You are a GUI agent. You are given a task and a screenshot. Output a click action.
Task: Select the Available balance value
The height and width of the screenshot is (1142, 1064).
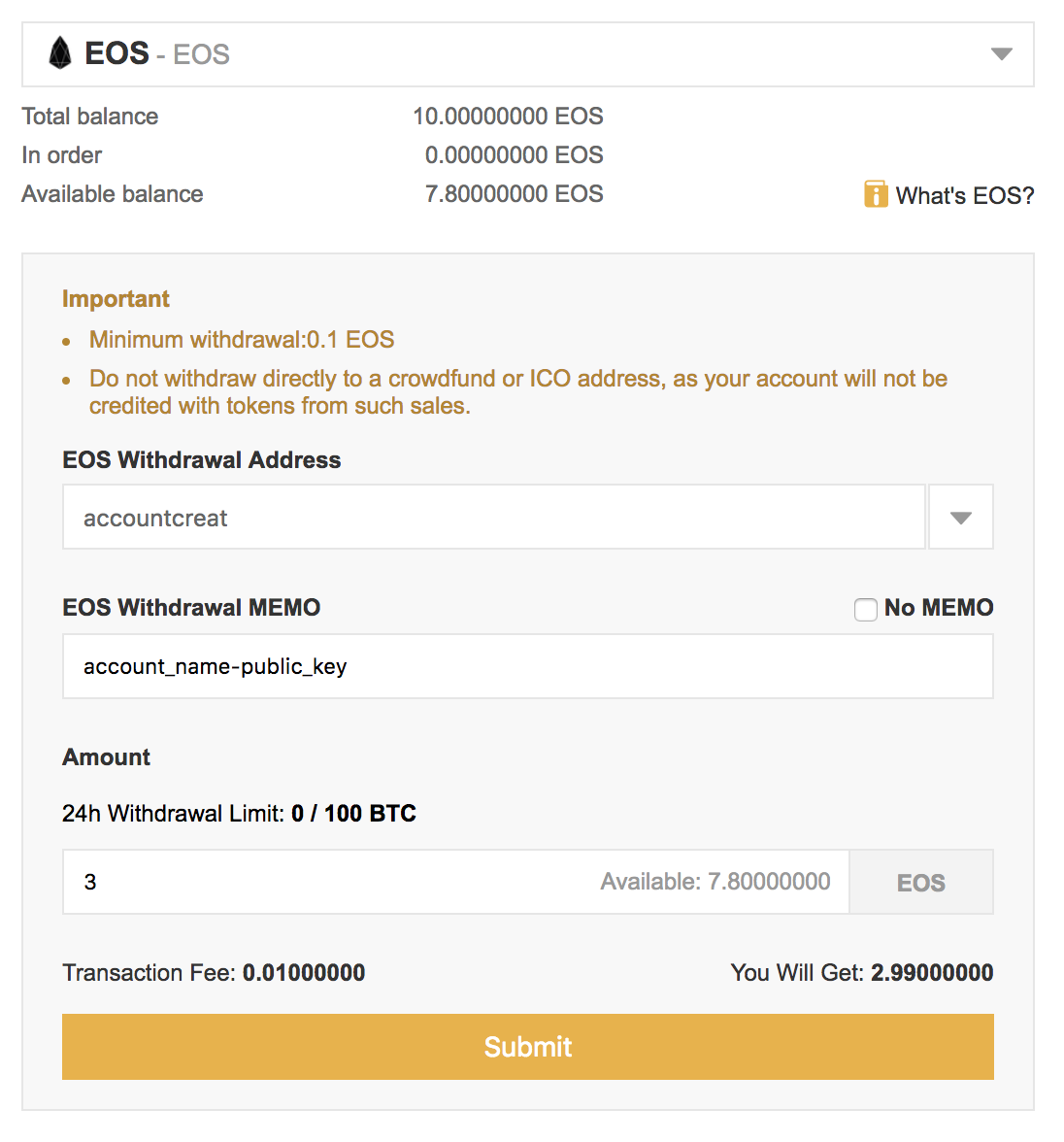[515, 194]
